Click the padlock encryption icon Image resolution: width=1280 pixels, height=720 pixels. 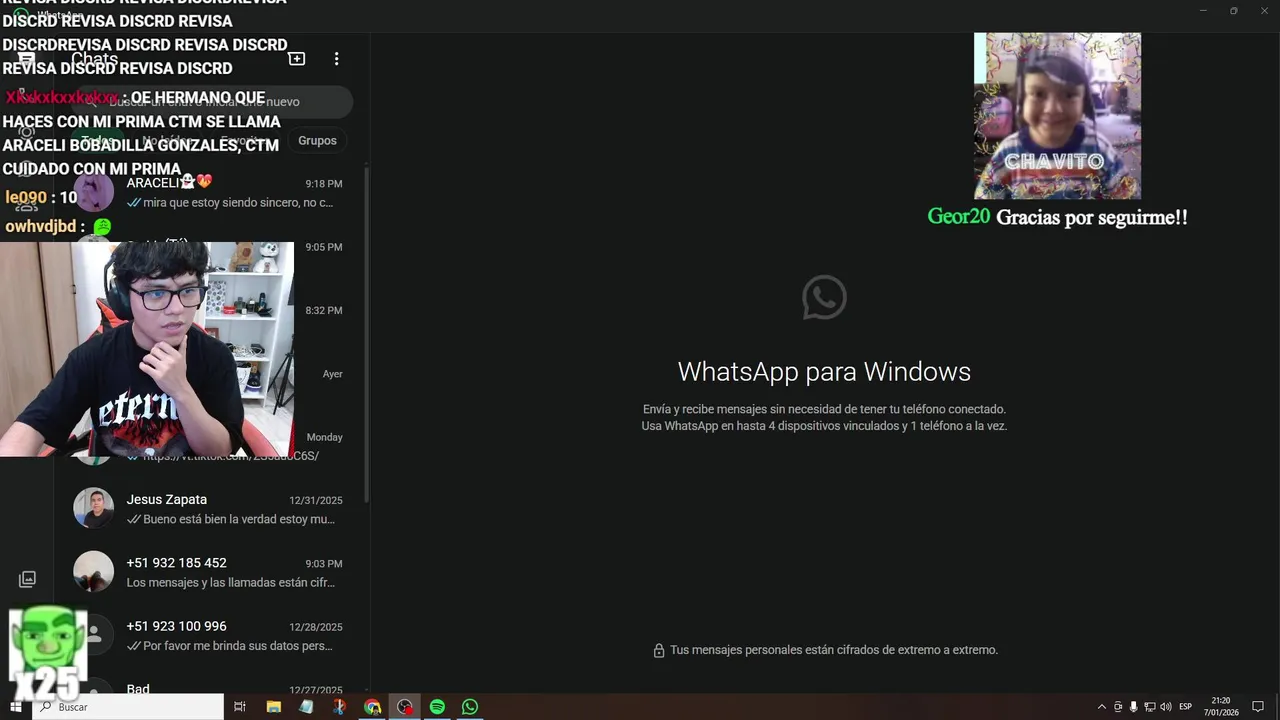pos(659,650)
